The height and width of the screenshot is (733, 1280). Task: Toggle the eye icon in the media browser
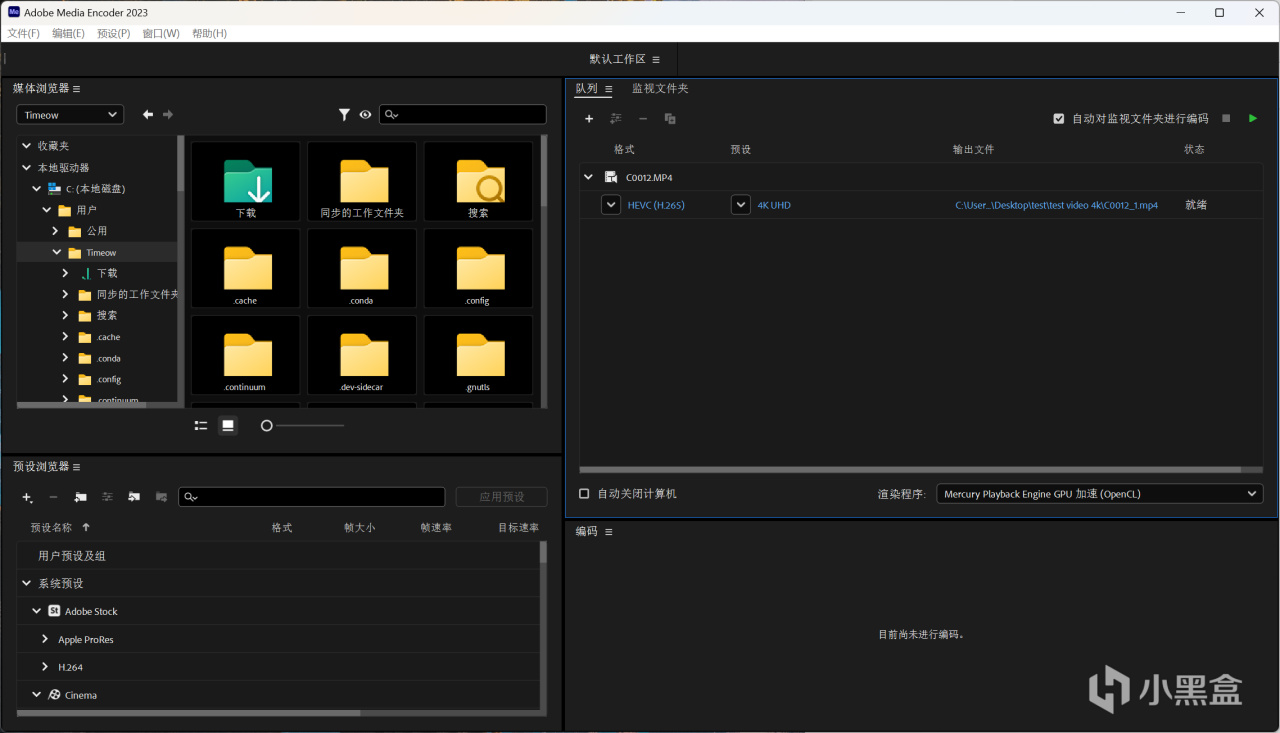(365, 115)
